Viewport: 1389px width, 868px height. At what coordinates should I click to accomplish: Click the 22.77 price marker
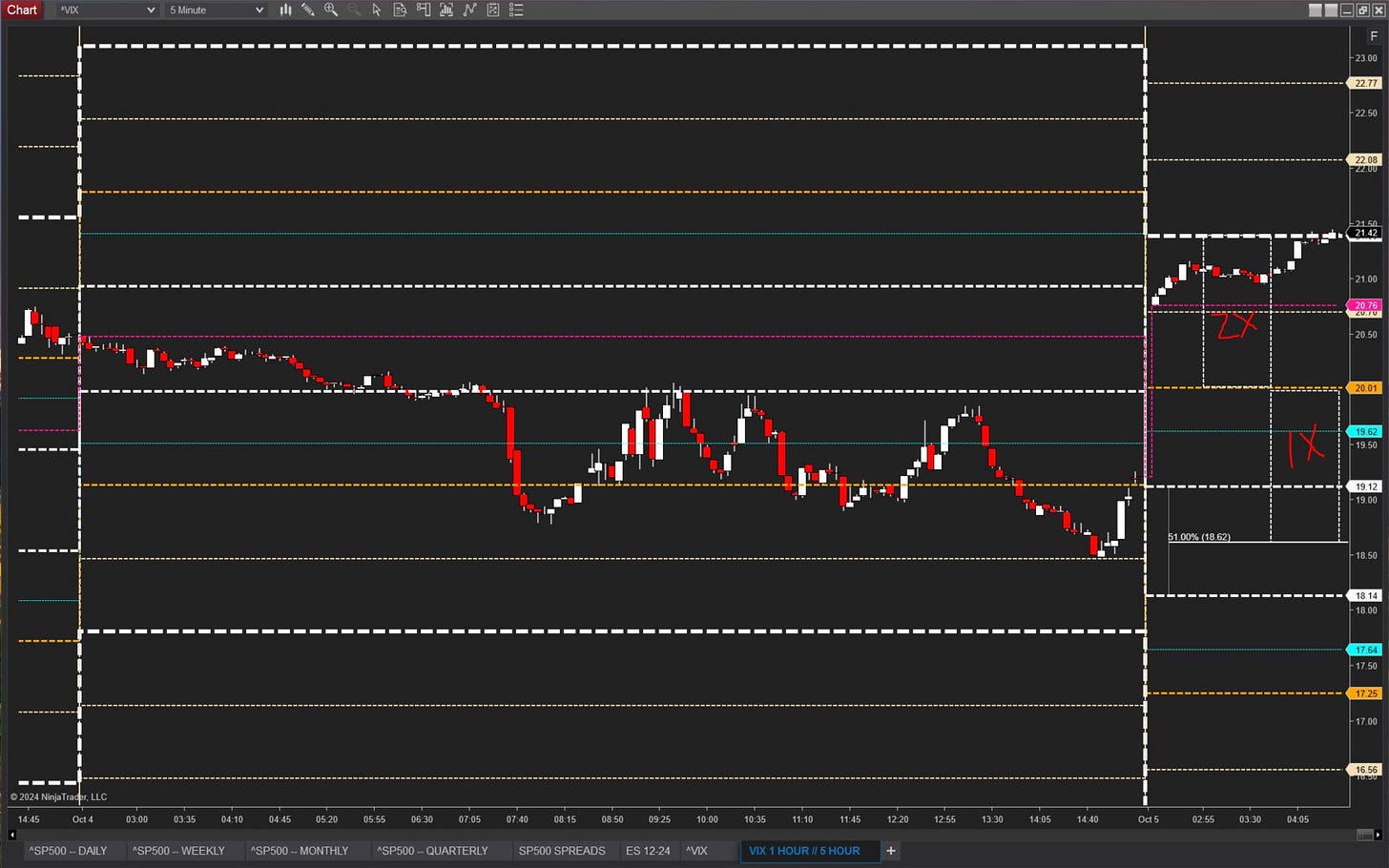click(1366, 83)
